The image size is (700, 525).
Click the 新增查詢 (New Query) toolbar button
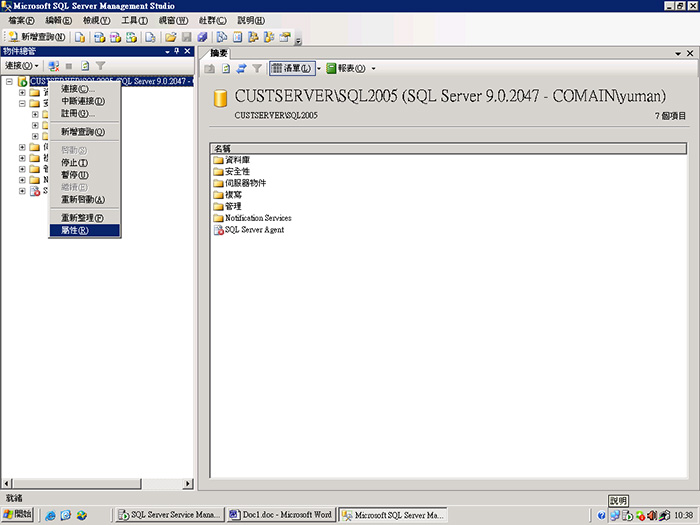click(37, 37)
